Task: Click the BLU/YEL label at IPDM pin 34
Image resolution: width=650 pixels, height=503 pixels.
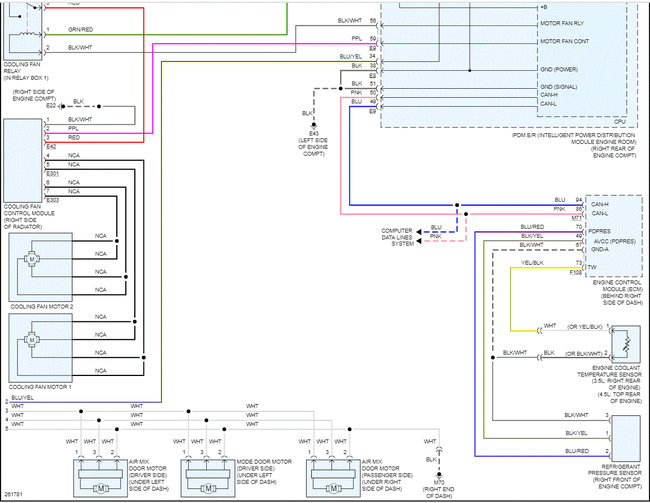Action: click(x=351, y=56)
